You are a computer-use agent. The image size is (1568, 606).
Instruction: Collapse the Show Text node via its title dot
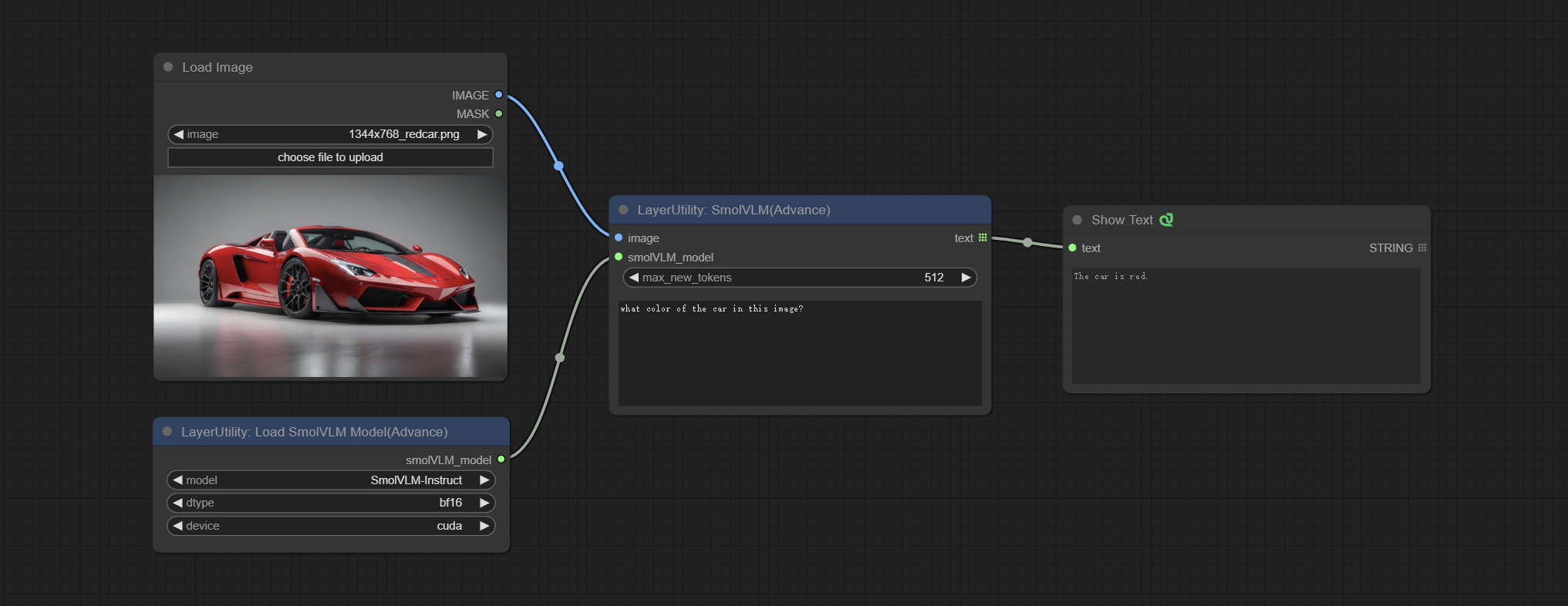[1077, 220]
